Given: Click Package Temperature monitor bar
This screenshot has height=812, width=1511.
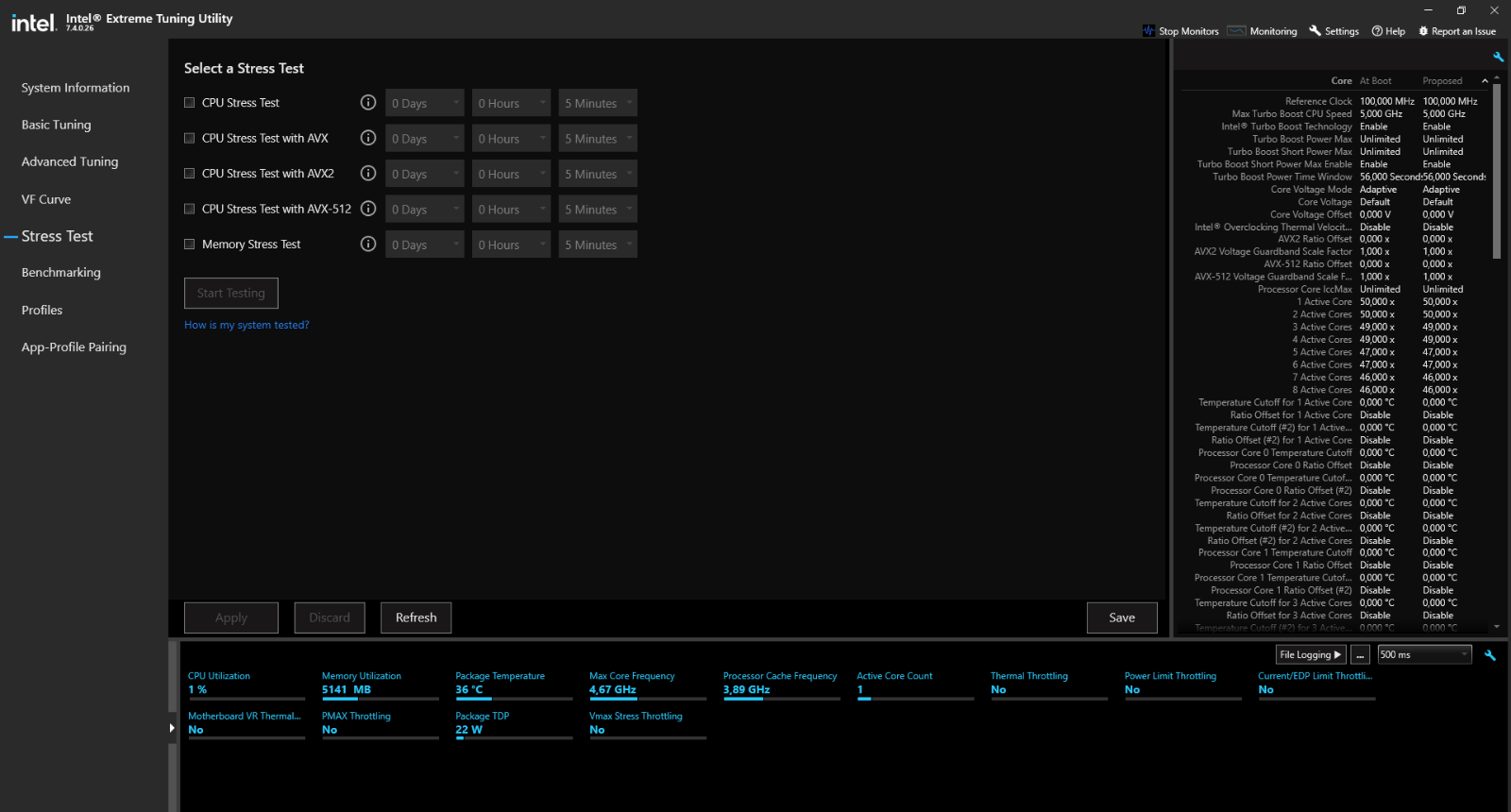Looking at the screenshot, I should click(514, 699).
